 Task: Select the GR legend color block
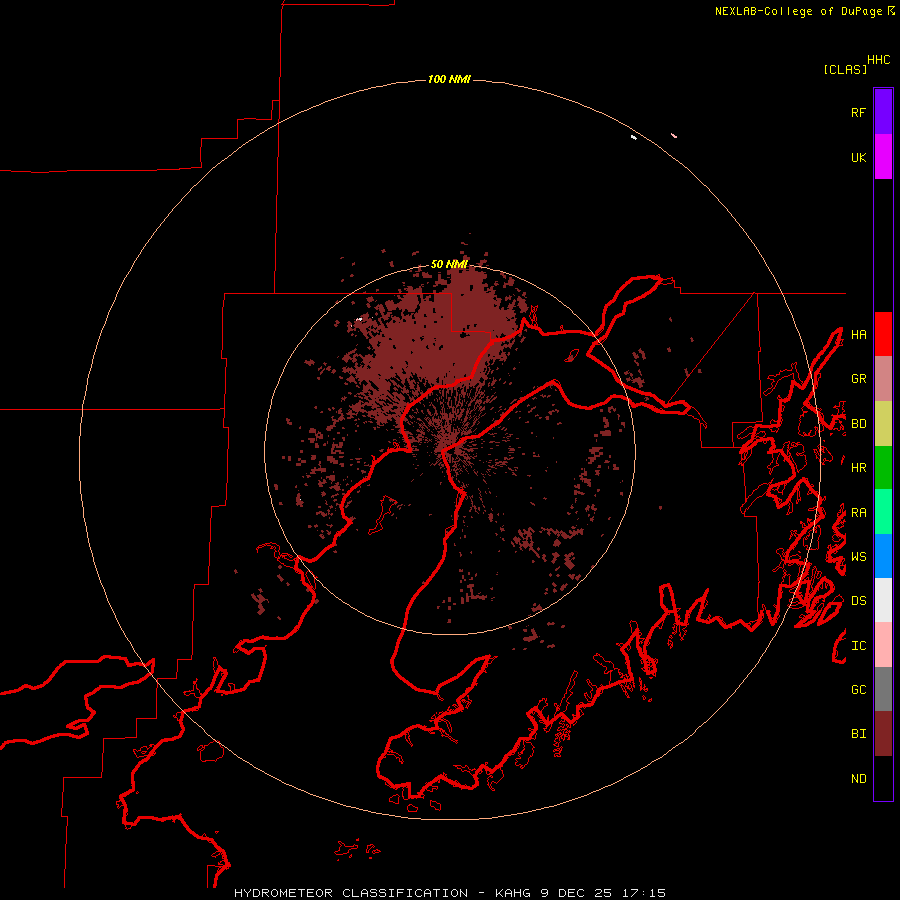tap(883, 379)
